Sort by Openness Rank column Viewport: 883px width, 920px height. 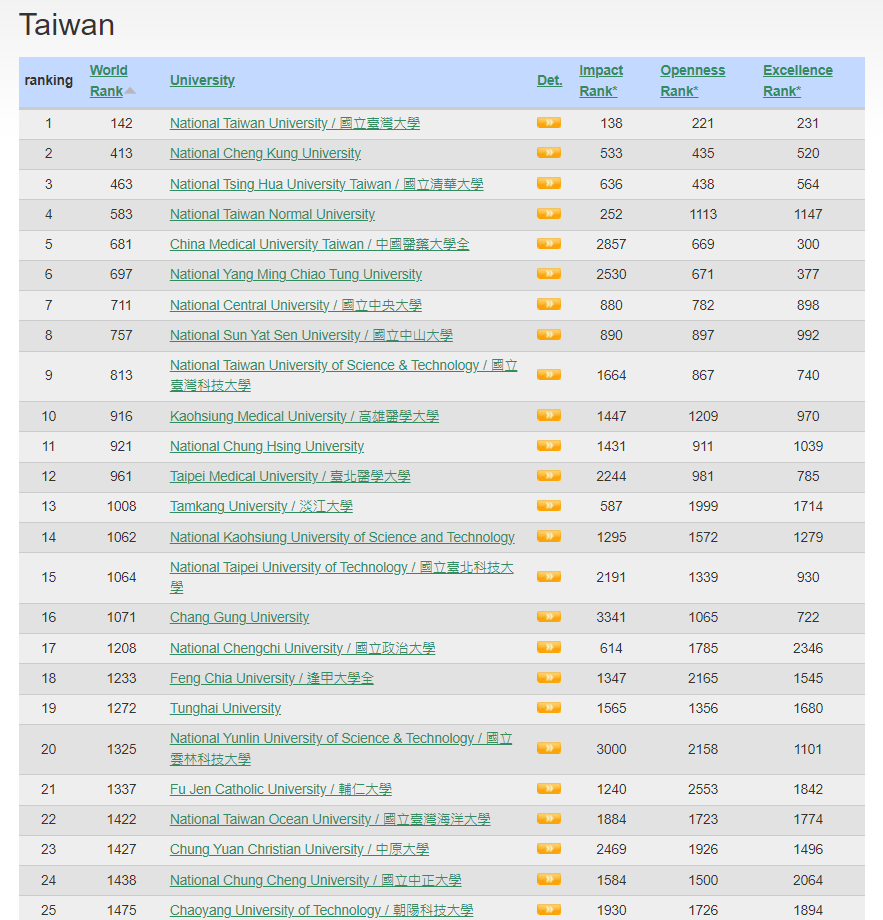point(692,80)
